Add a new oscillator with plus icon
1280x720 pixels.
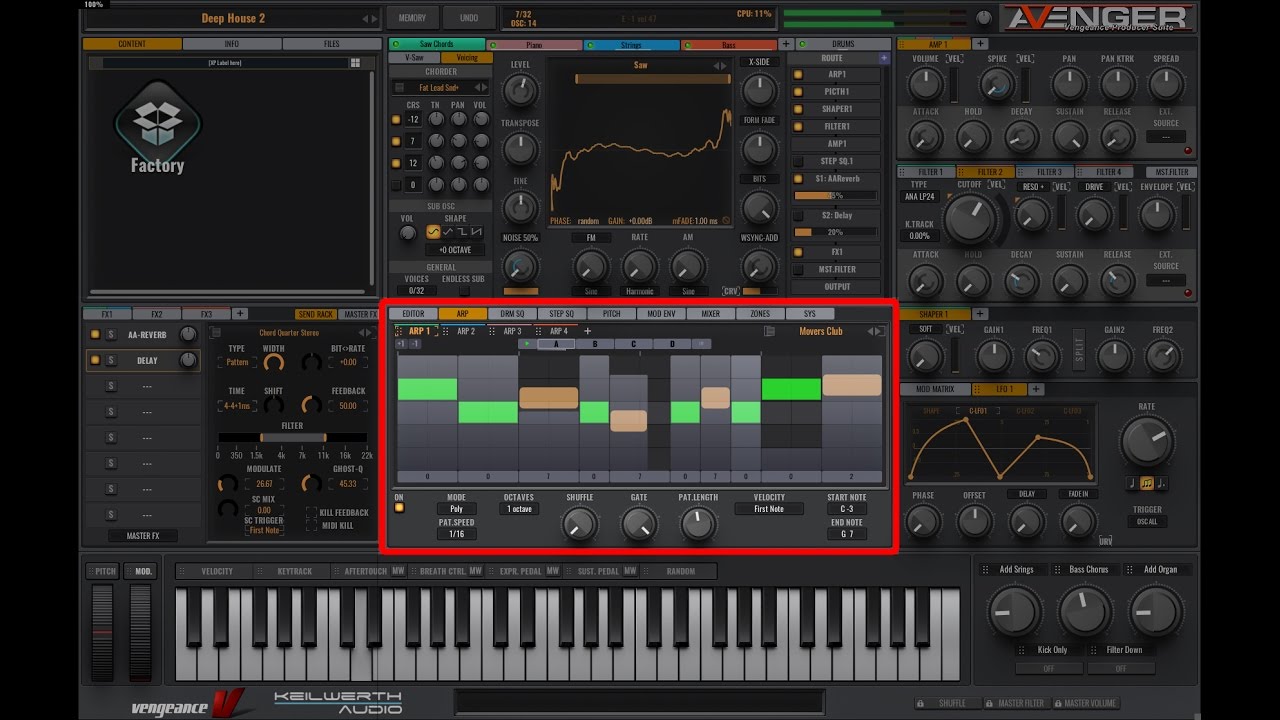pos(785,45)
